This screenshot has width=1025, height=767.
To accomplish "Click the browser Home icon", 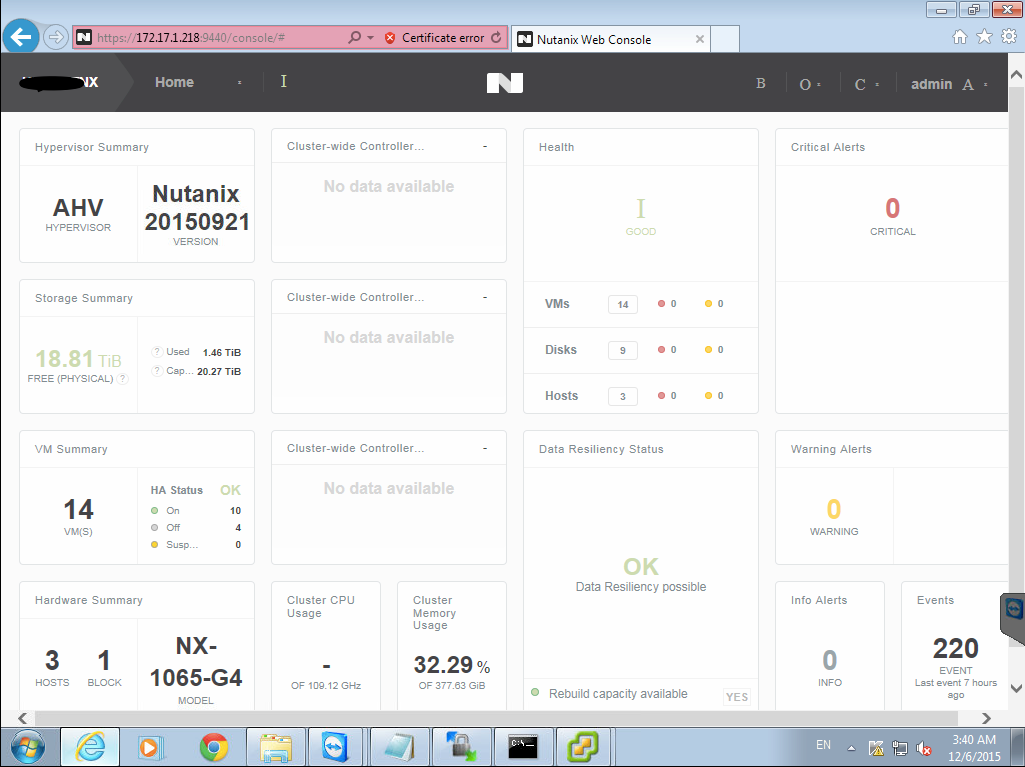I will tap(960, 37).
